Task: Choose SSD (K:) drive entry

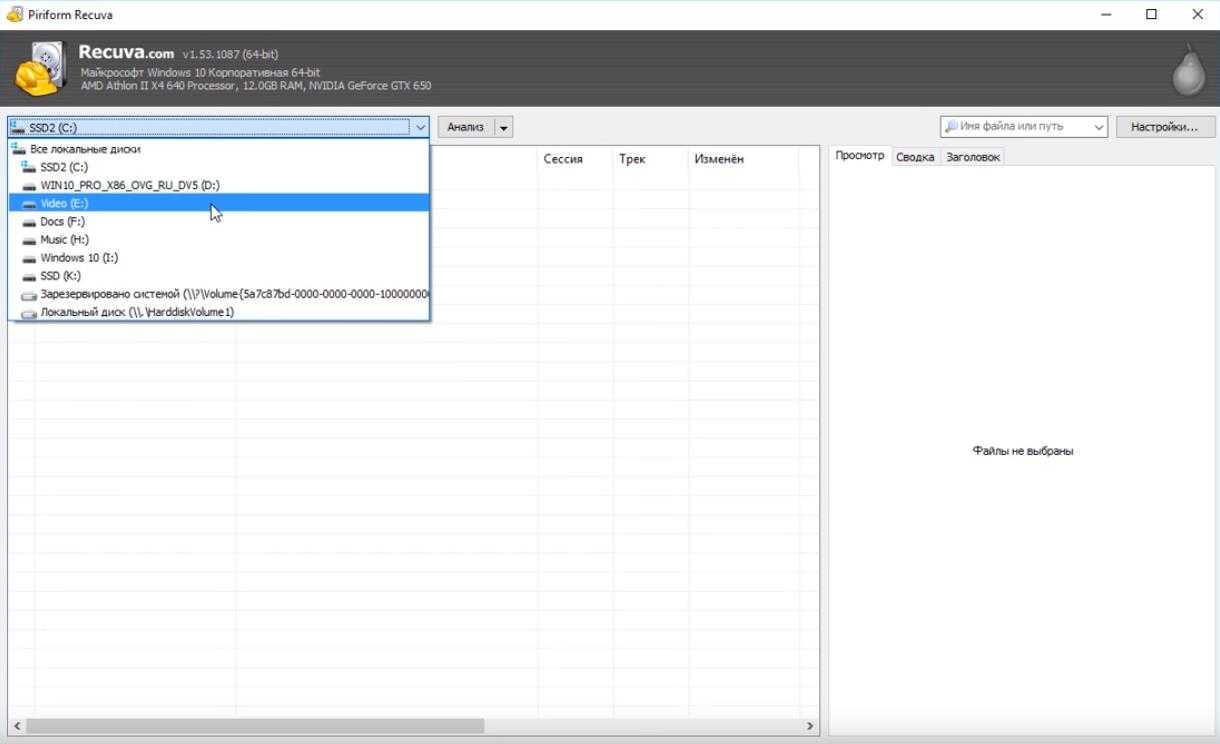Action: coord(219,276)
